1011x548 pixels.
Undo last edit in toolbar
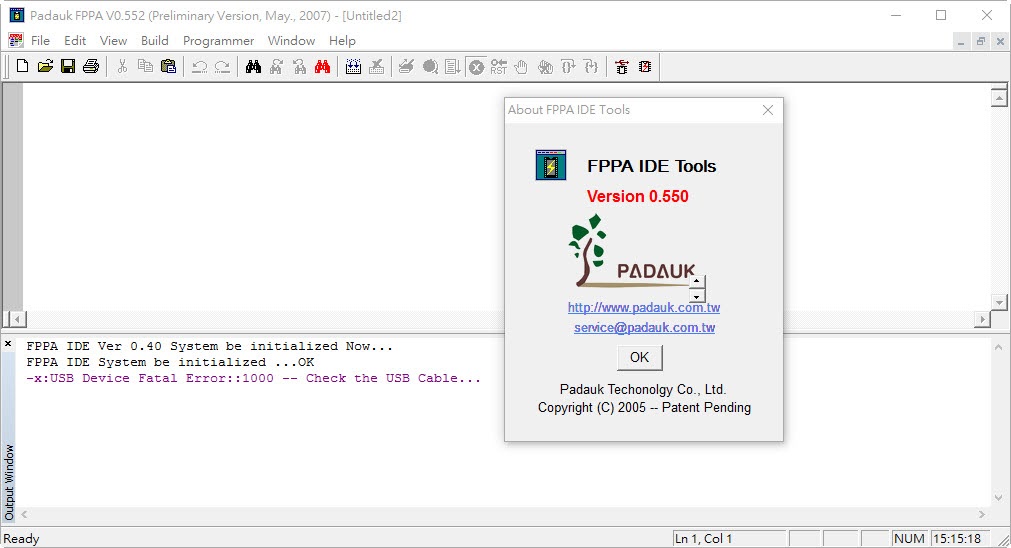click(199, 66)
